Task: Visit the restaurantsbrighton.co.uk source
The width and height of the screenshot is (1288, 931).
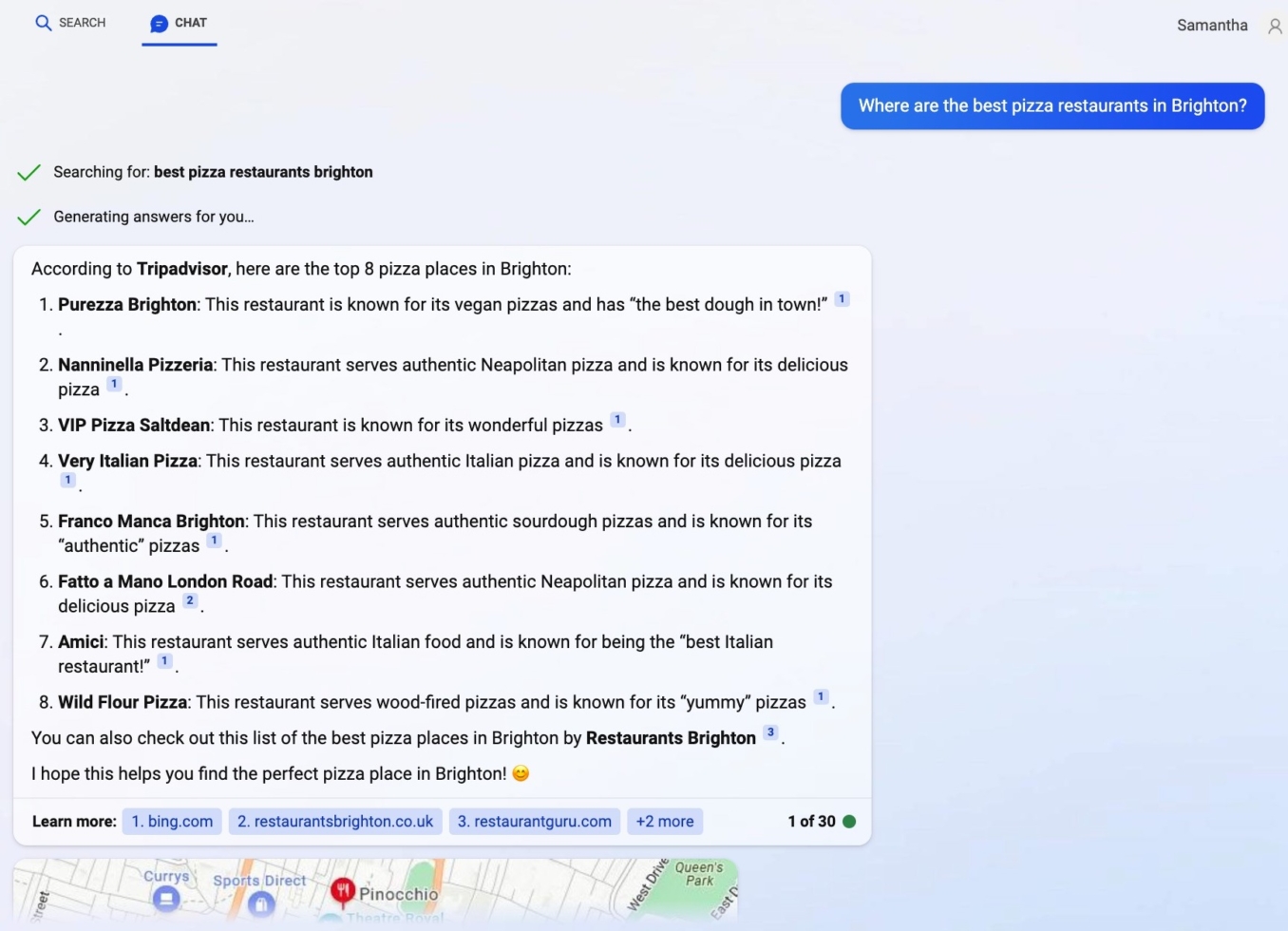Action: pos(334,821)
